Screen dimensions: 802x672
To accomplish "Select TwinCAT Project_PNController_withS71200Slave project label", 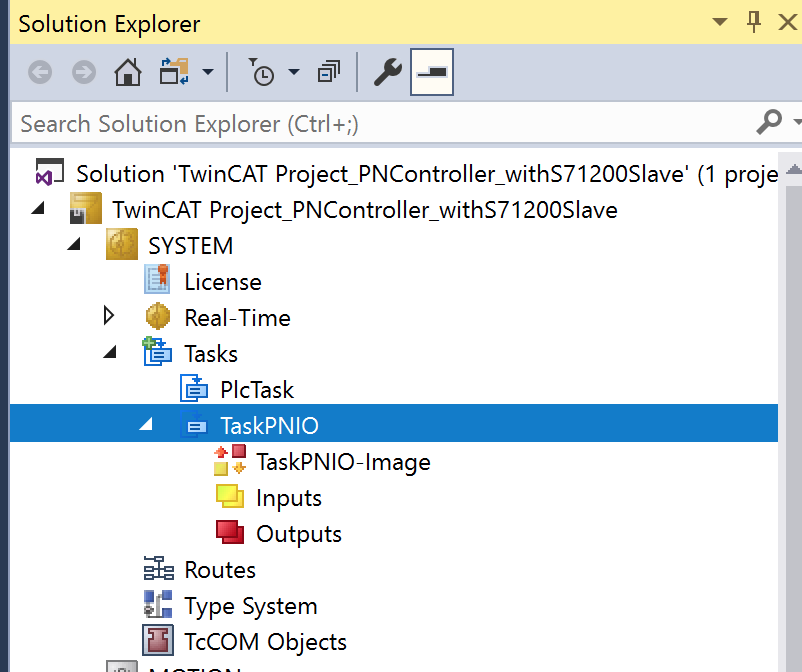I will (365, 210).
